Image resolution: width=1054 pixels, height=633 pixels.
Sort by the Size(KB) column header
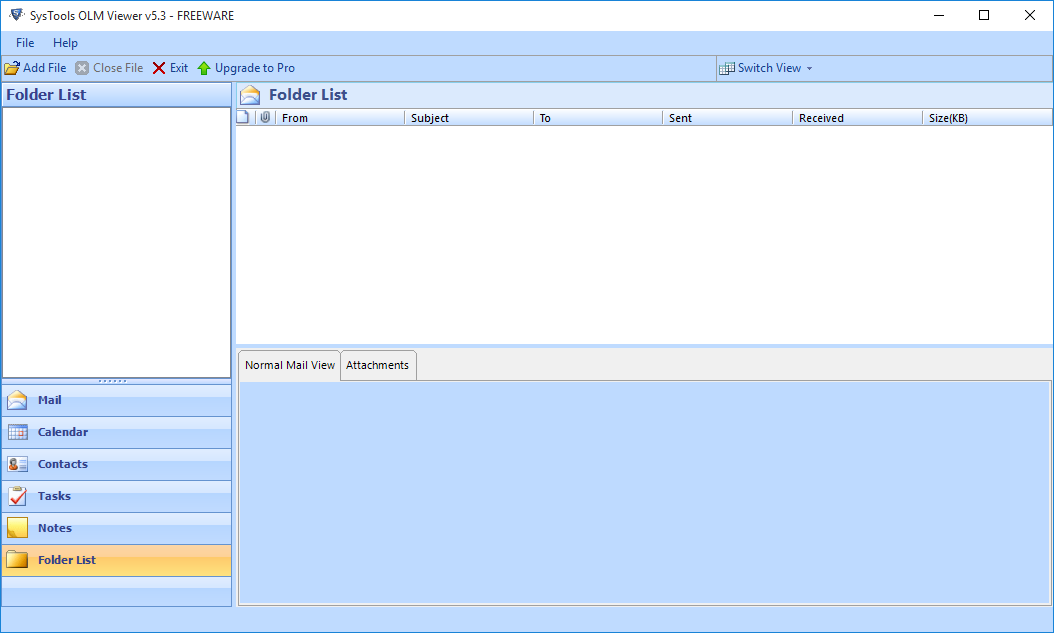tap(987, 118)
